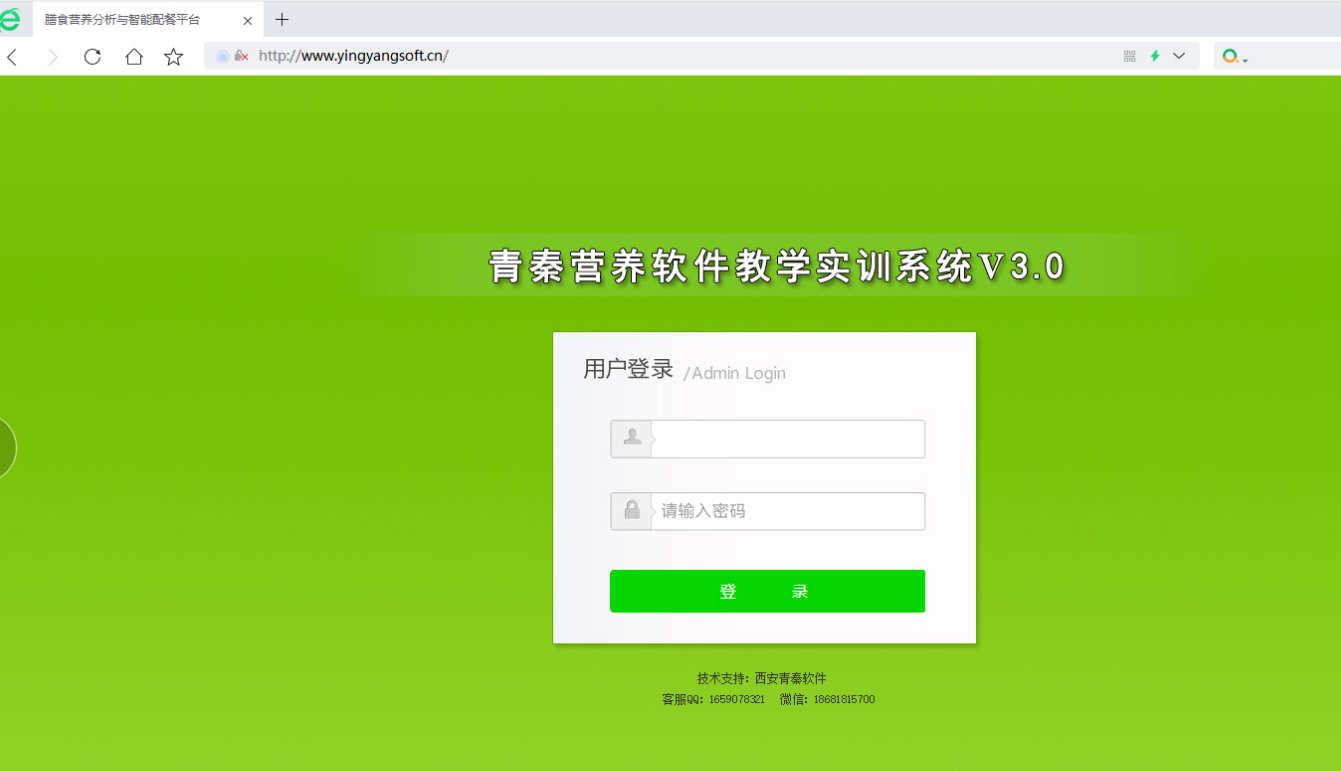1341x771 pixels.
Task: Show the QR code icon in address bar
Action: pyautogui.click(x=1130, y=56)
